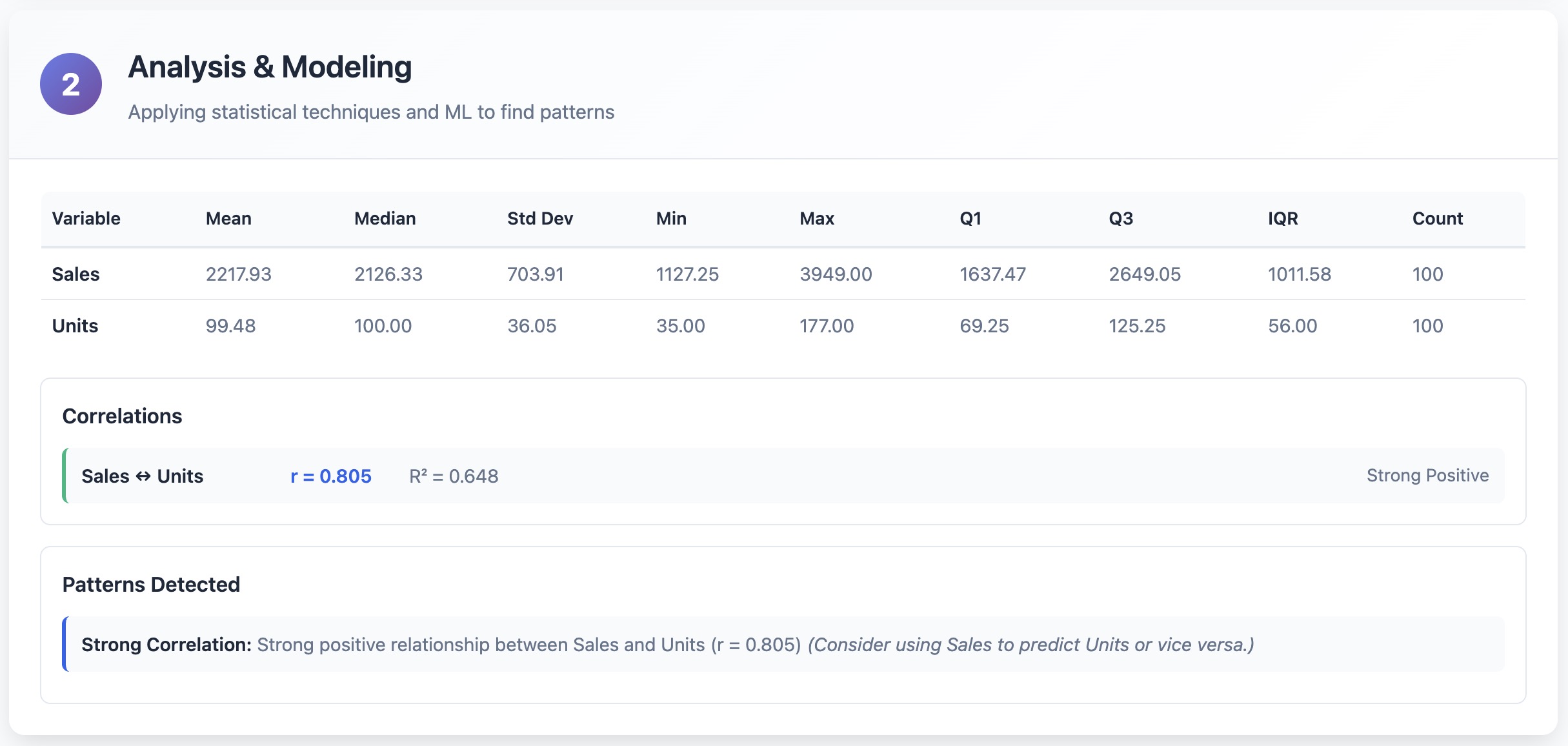Click the Sales mean value 2217.93
This screenshot has height=746, width=1568.
tap(238, 274)
